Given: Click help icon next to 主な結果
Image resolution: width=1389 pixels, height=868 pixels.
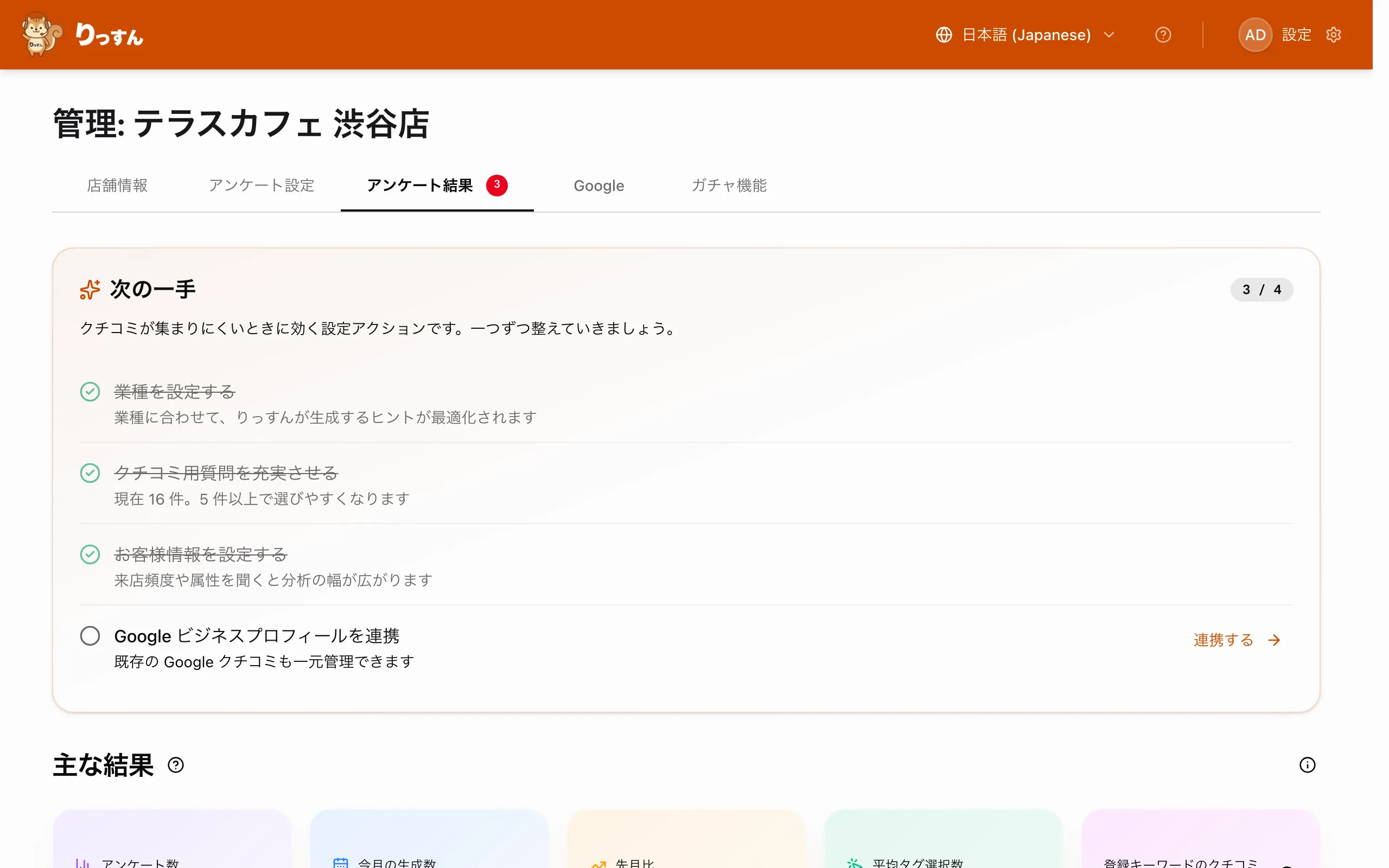Looking at the screenshot, I should (x=176, y=765).
